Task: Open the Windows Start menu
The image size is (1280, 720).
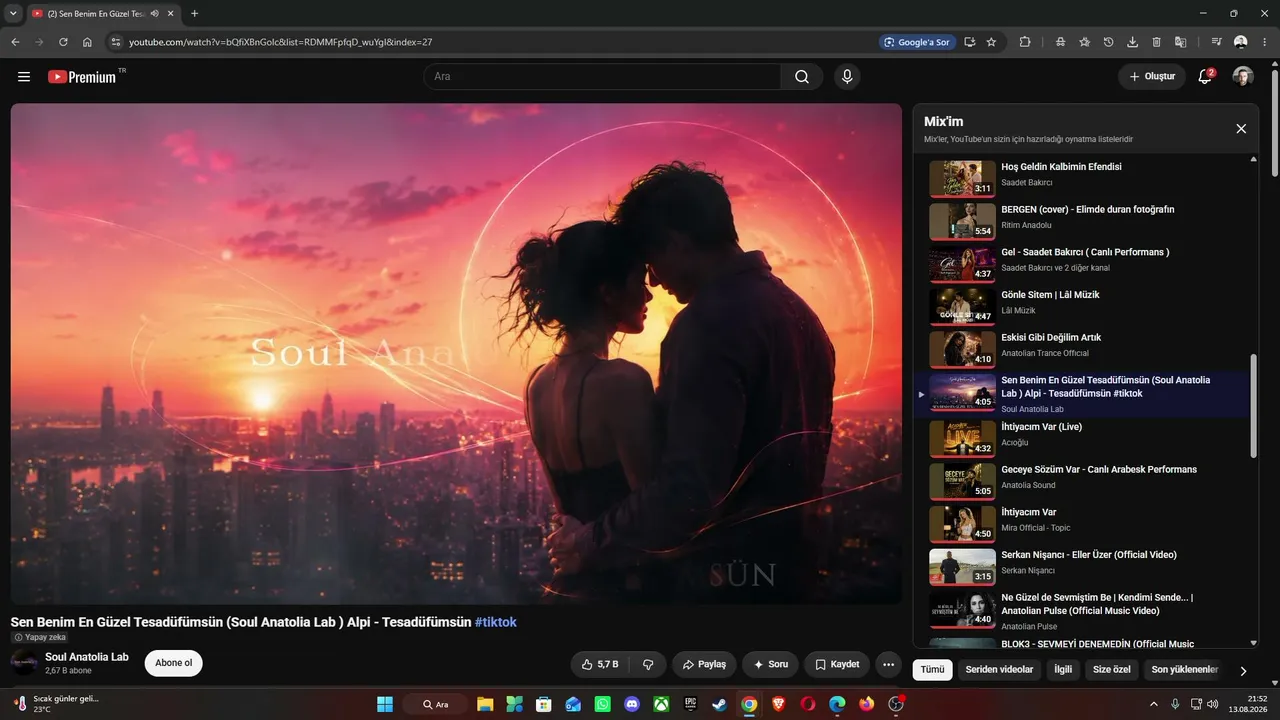Action: (x=385, y=704)
